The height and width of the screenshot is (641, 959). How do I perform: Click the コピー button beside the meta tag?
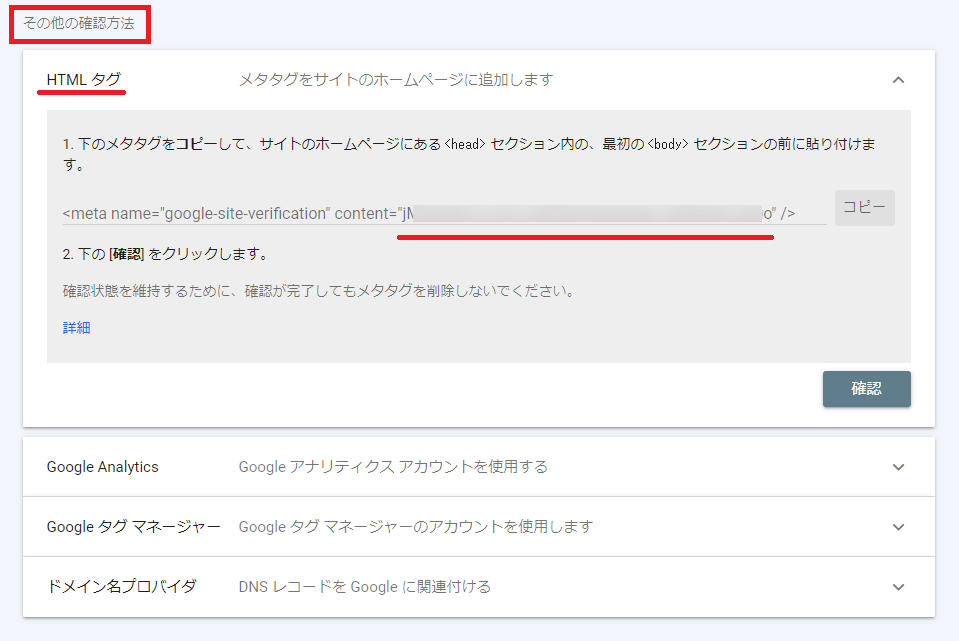864,208
